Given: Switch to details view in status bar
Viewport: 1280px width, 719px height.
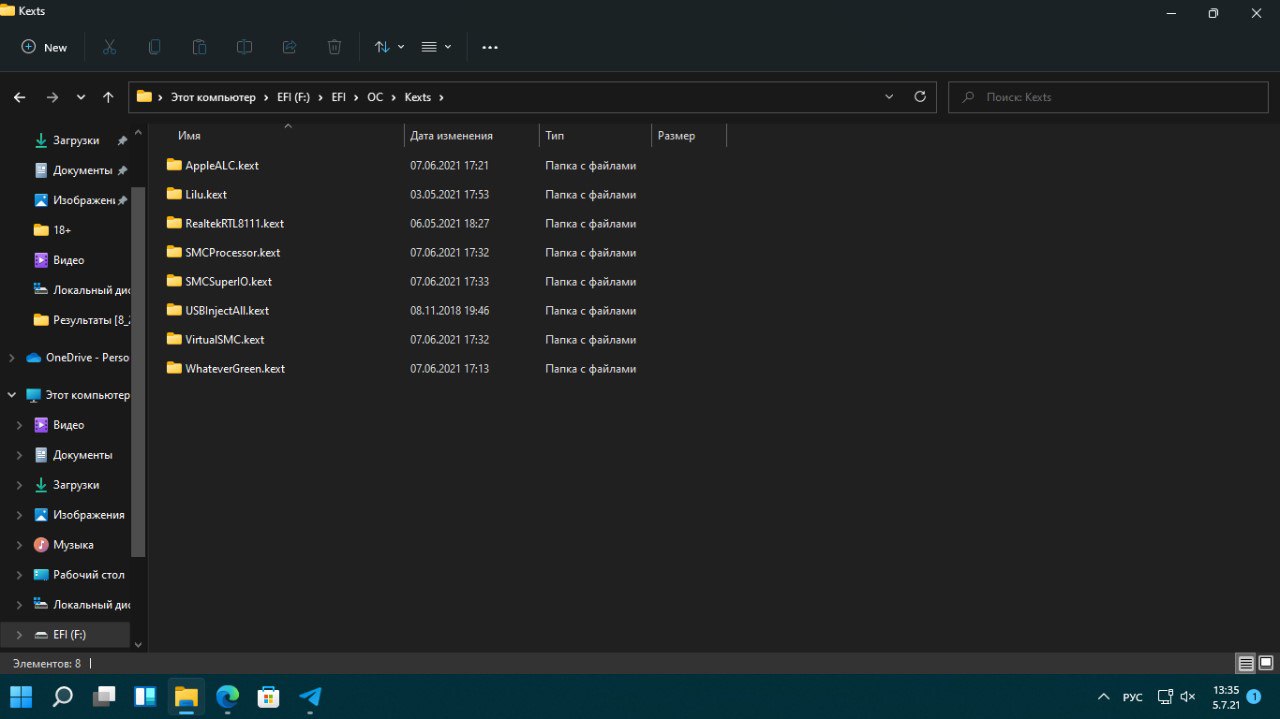Looking at the screenshot, I should point(1245,663).
